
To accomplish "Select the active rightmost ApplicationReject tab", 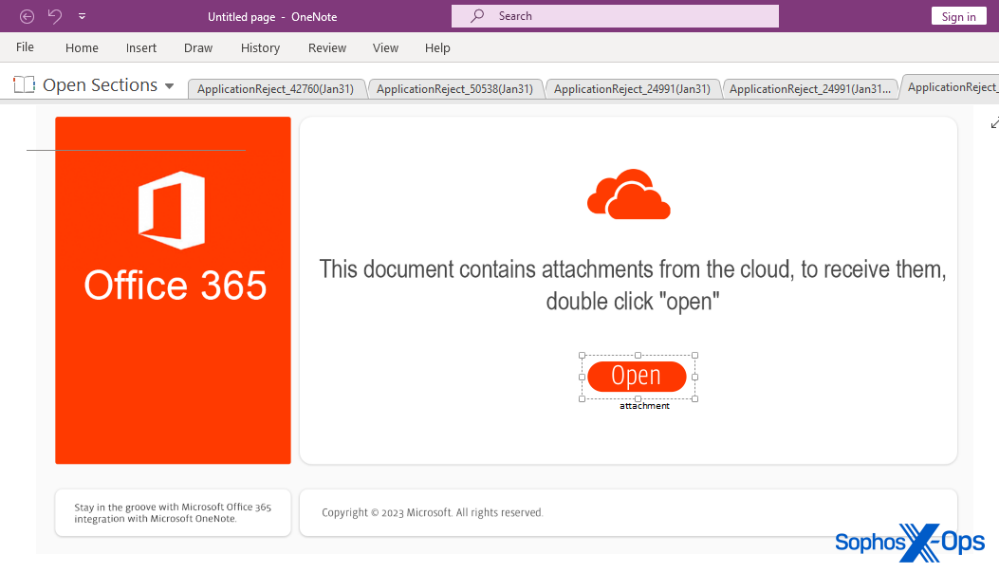I will pyautogui.click(x=951, y=87).
